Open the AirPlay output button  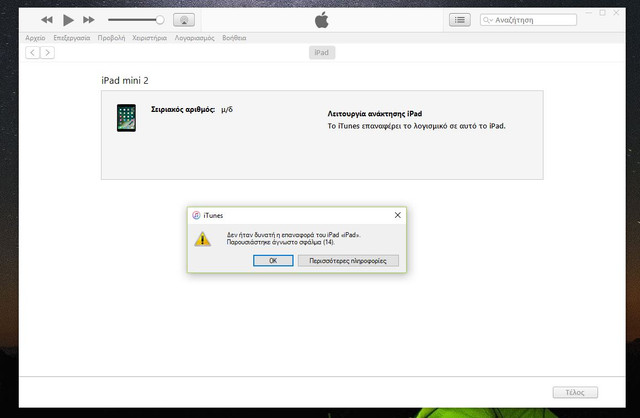point(184,20)
